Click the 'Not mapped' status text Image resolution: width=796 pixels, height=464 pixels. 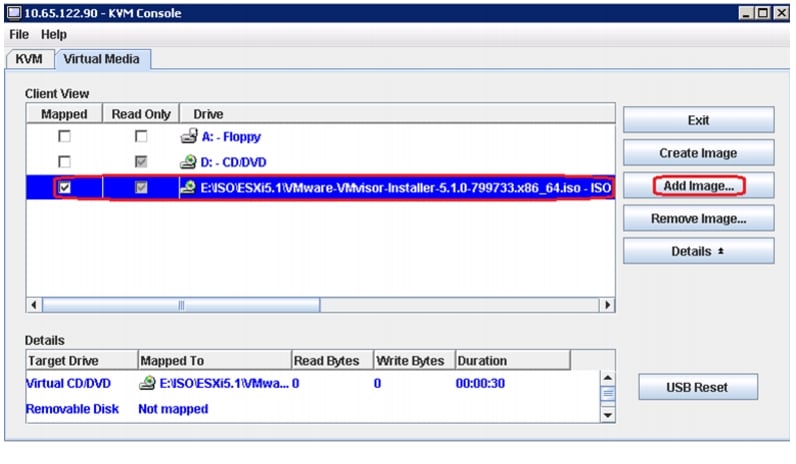click(173, 409)
